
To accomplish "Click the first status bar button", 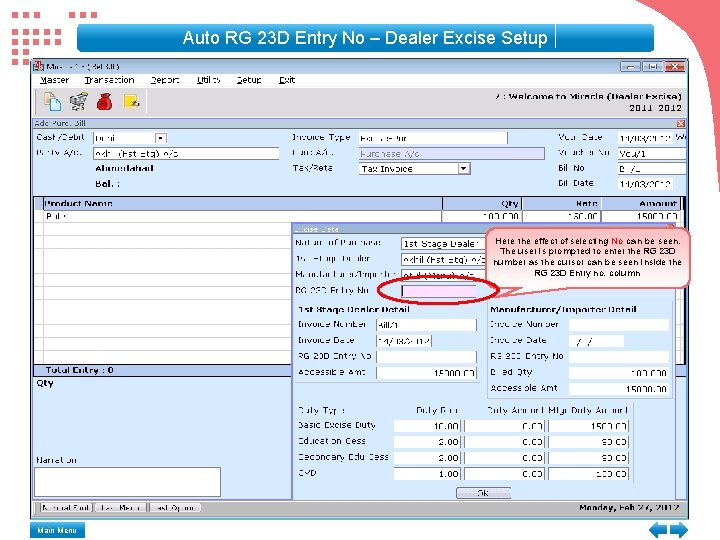I will (65, 507).
